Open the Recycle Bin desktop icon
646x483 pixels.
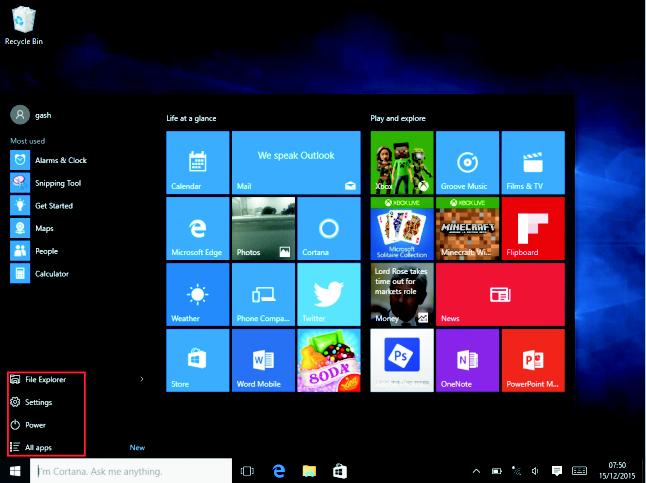pos(24,26)
